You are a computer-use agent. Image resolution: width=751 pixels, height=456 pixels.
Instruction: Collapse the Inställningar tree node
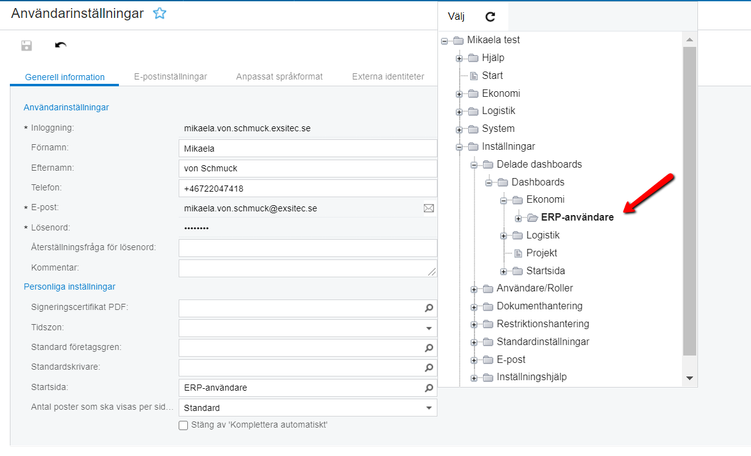point(460,146)
